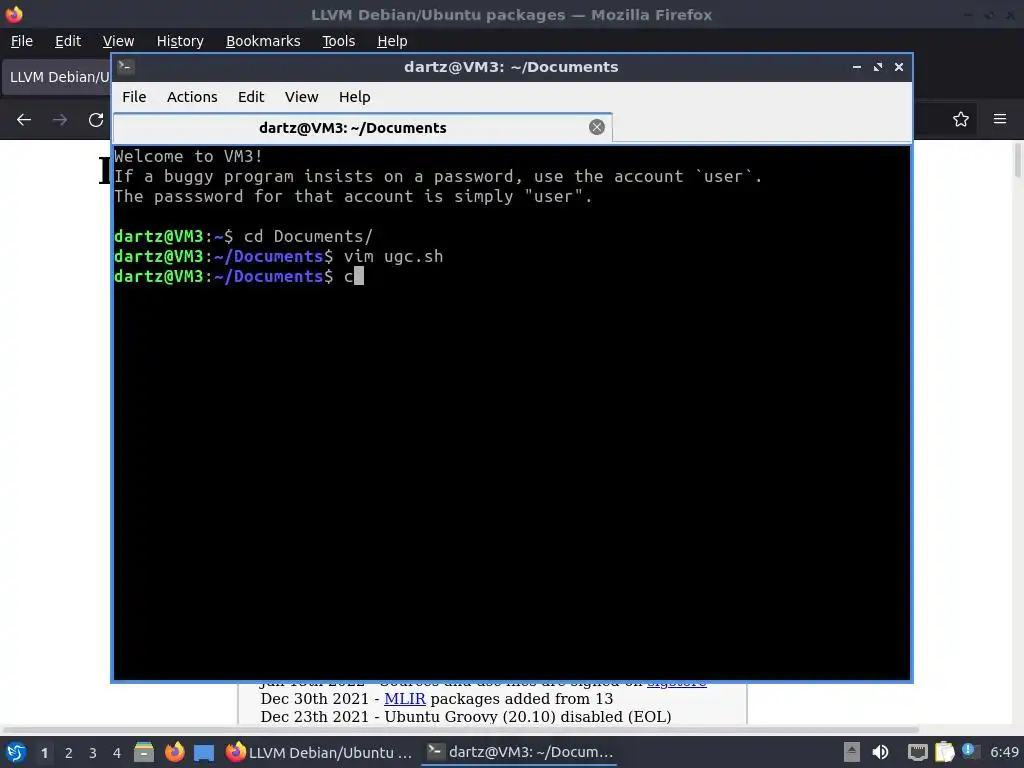The image size is (1024, 768).
Task: Click the Firefox logo in the title bar
Action: point(14,14)
